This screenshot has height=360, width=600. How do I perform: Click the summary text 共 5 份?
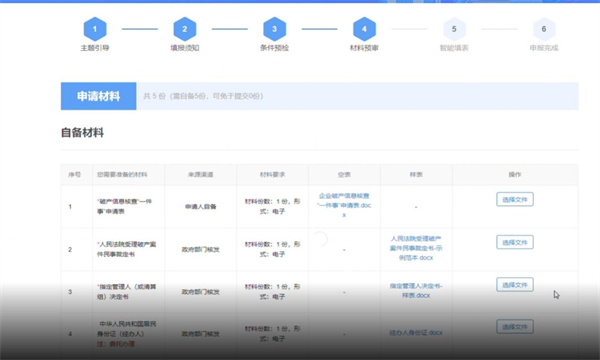(156, 96)
